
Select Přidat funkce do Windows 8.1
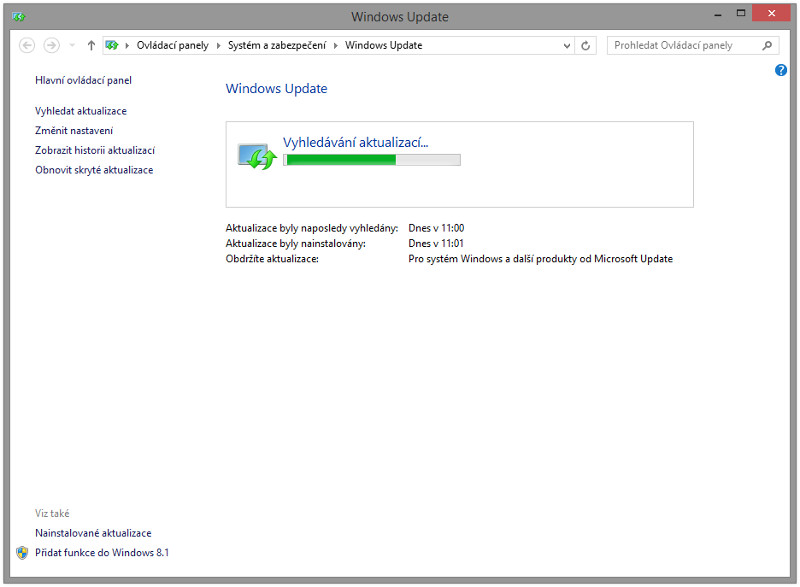[102, 552]
